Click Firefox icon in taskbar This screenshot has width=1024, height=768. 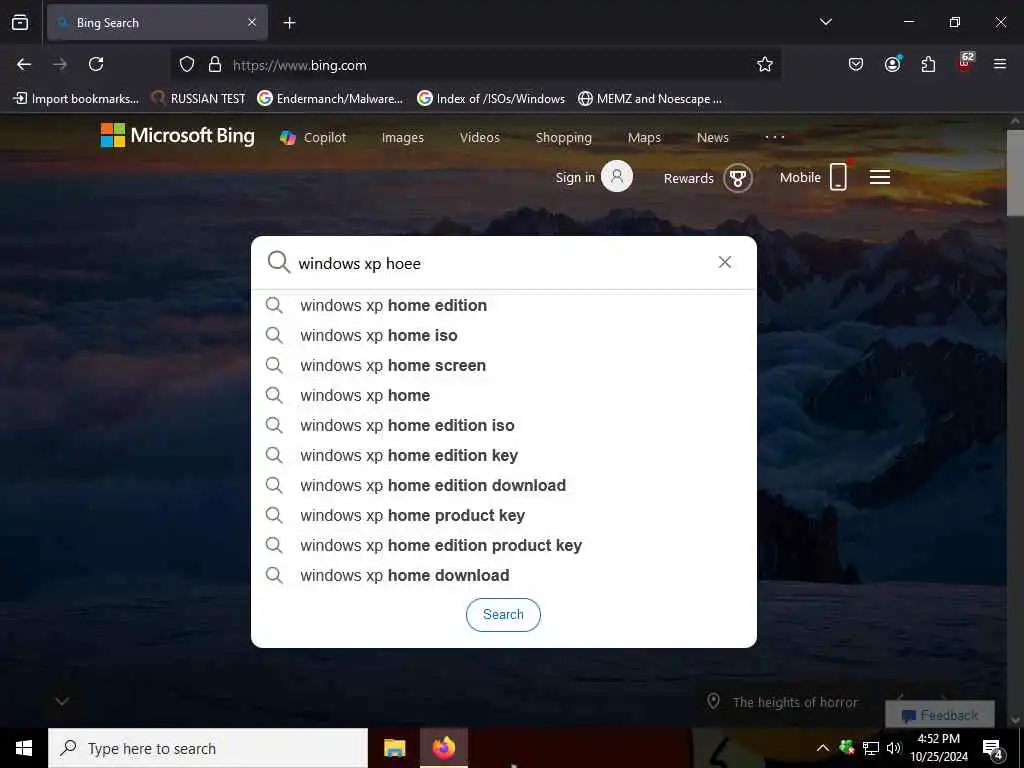click(443, 748)
